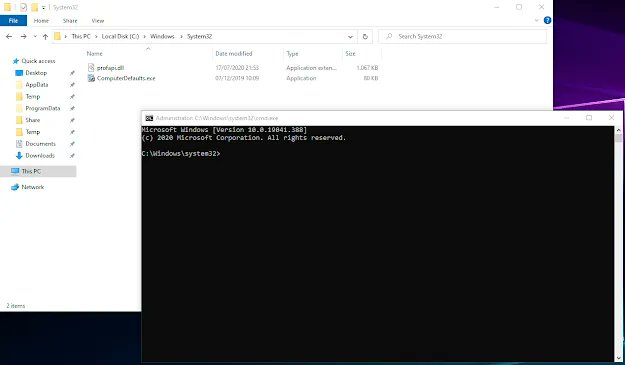The width and height of the screenshot is (625, 365).
Task: Click Command Prompt scrollbar up arrow
Action: click(618, 130)
